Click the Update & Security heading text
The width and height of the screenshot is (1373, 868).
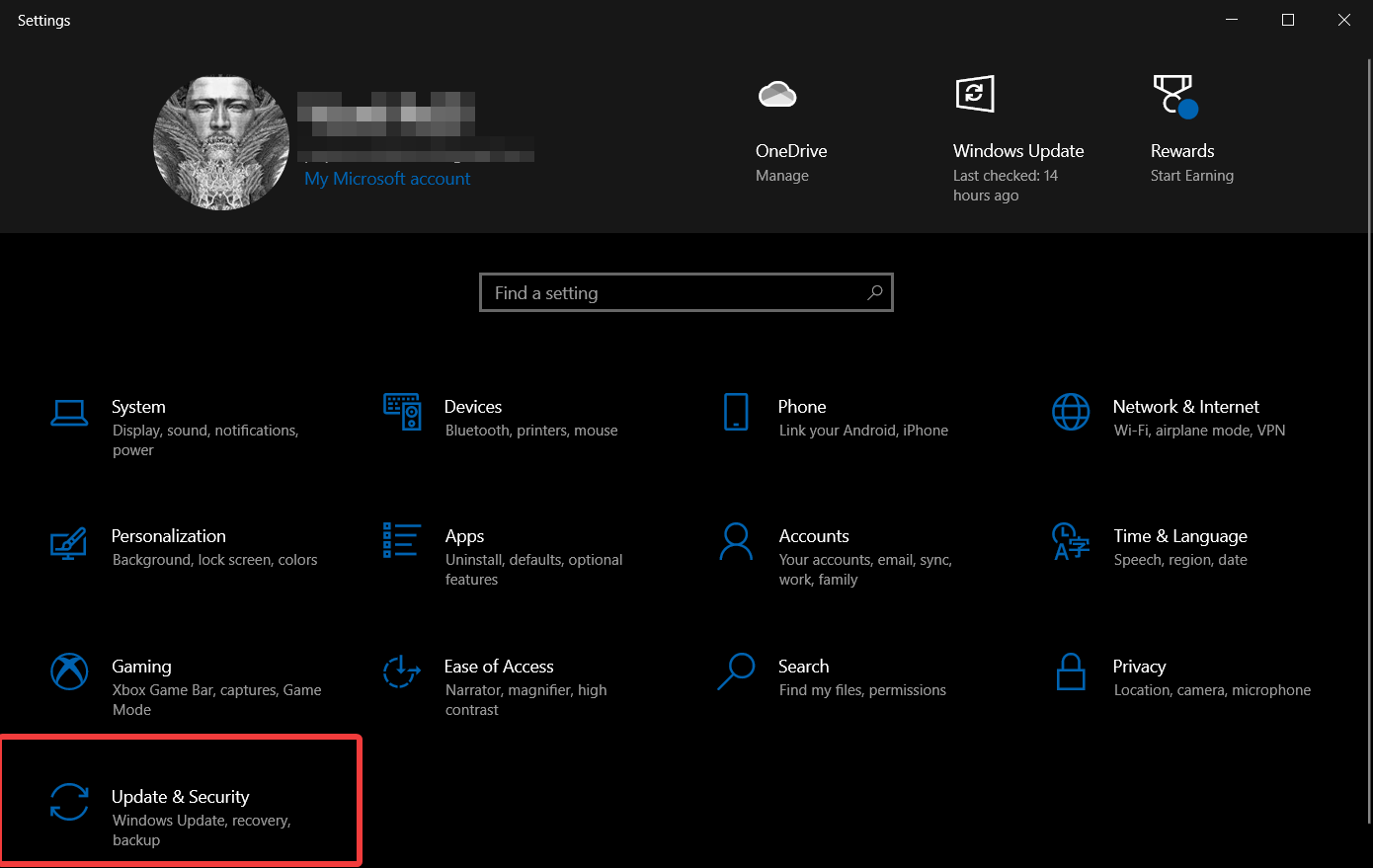click(181, 797)
